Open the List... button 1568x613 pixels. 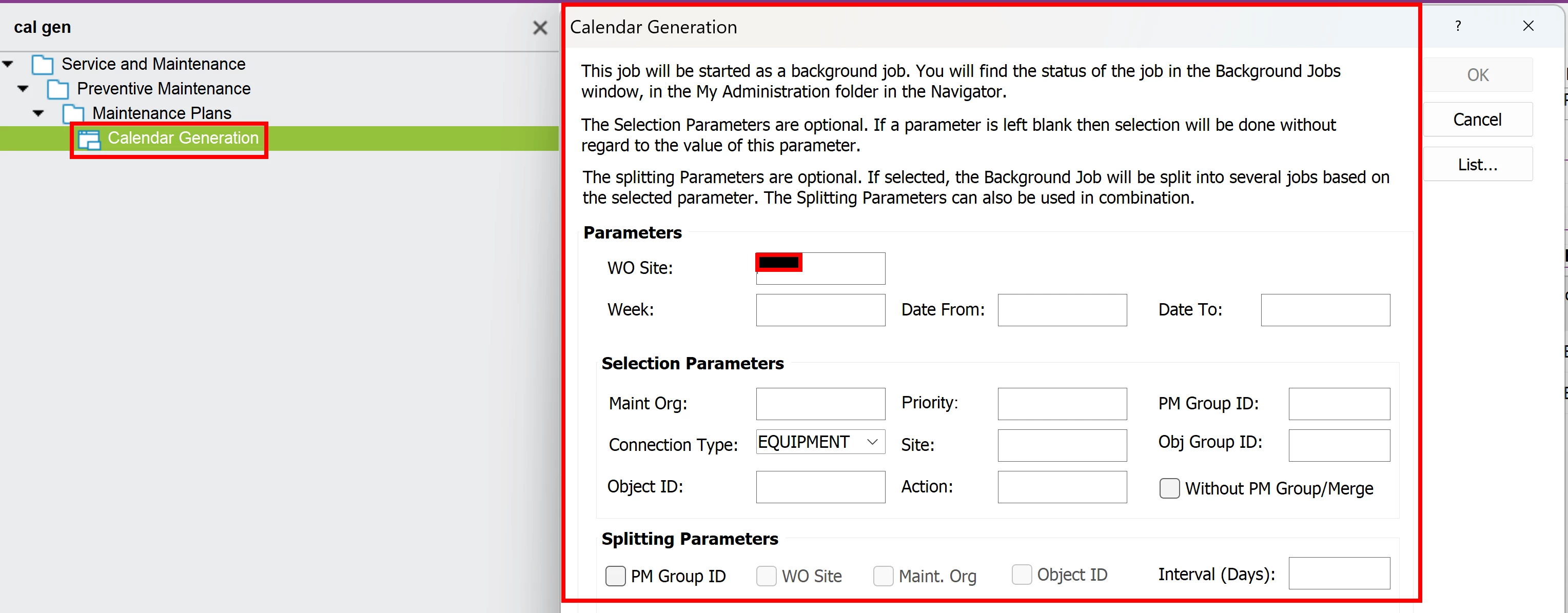[1477, 164]
